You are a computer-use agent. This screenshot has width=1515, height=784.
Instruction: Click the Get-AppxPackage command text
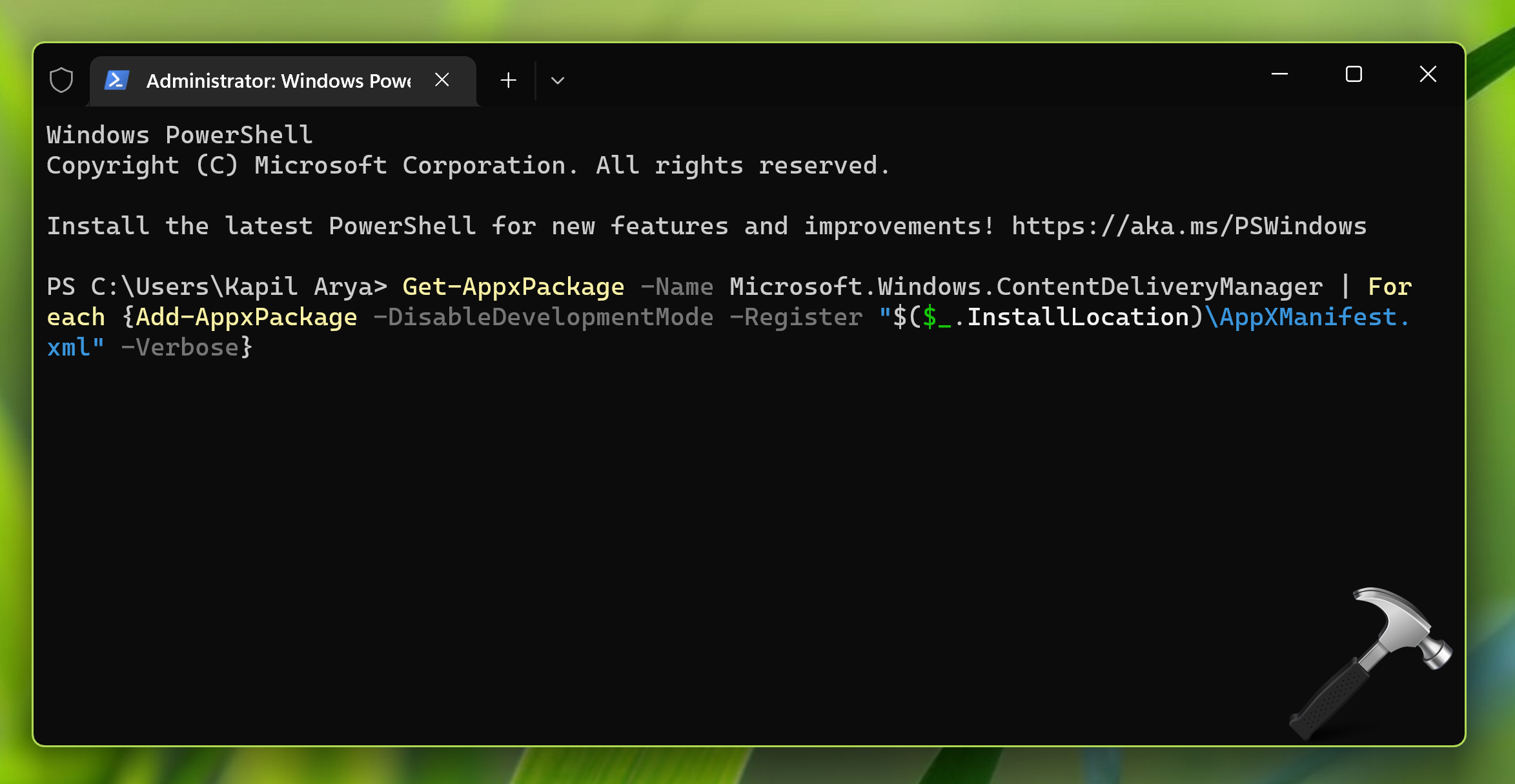tap(513, 287)
